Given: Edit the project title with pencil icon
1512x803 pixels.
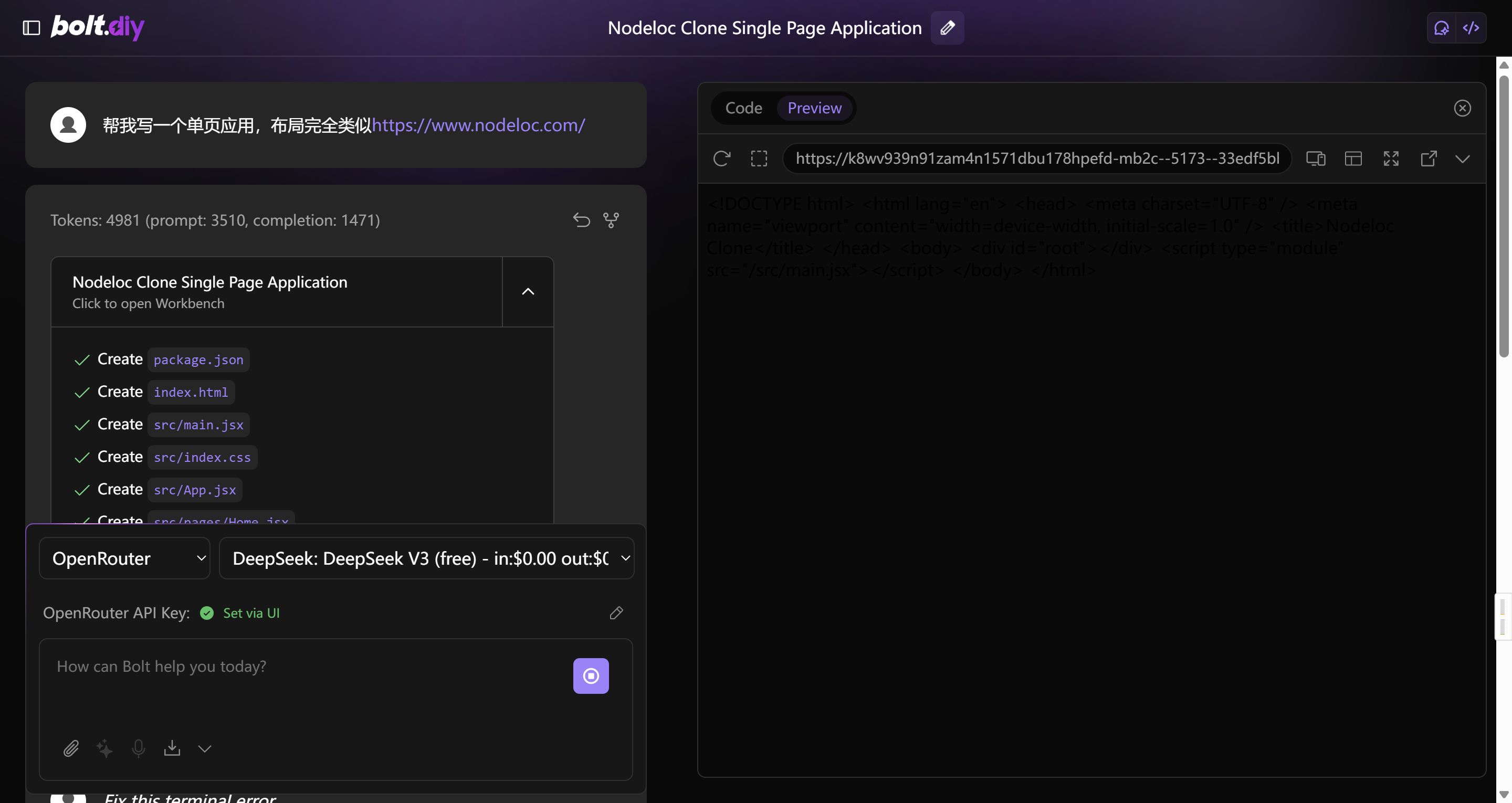Looking at the screenshot, I should 947,28.
